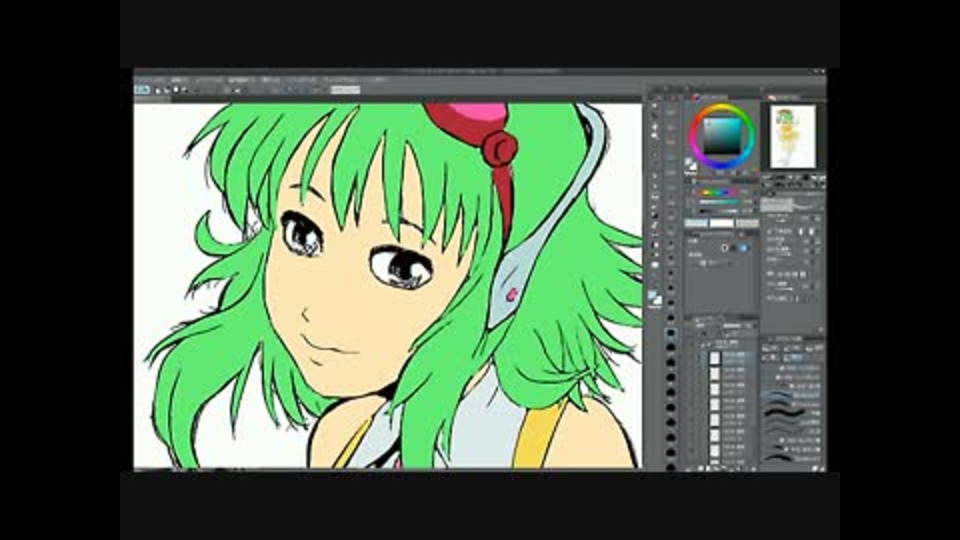Click inside the color wheel's saturation square

(722, 136)
